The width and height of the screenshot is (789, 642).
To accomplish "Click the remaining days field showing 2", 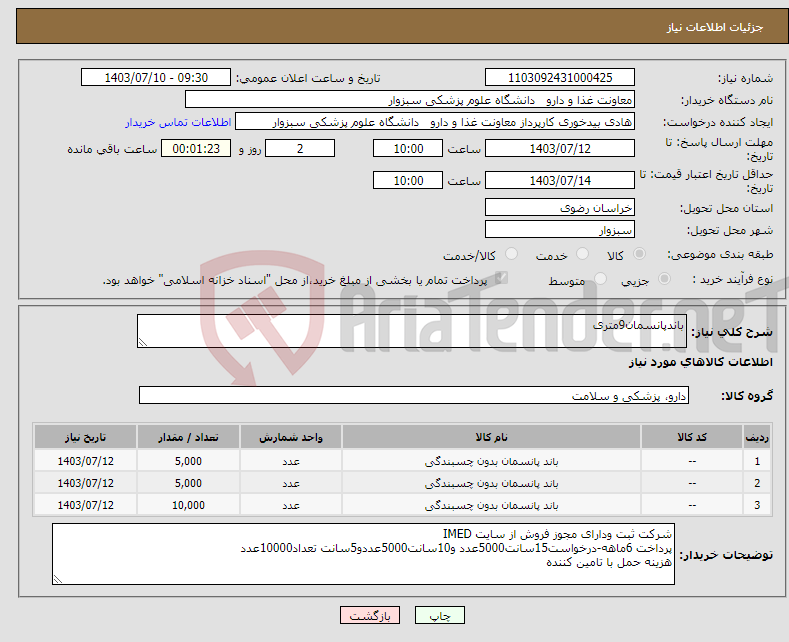I will pos(300,148).
